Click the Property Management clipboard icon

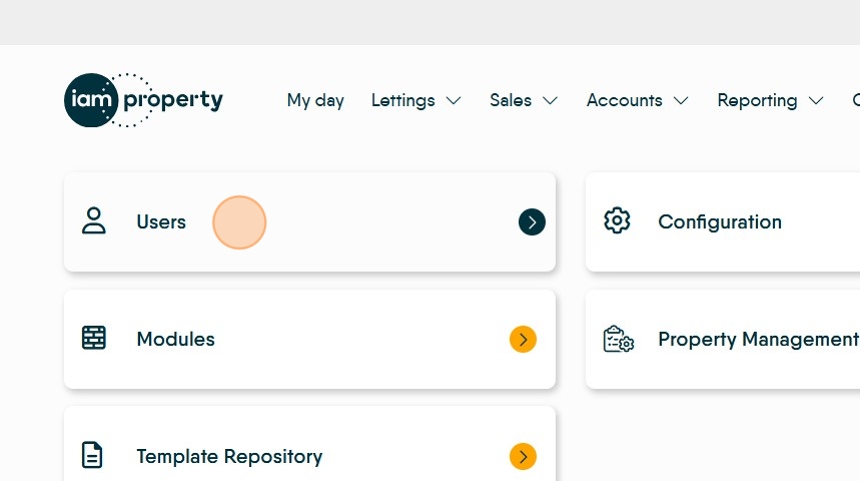coord(618,339)
